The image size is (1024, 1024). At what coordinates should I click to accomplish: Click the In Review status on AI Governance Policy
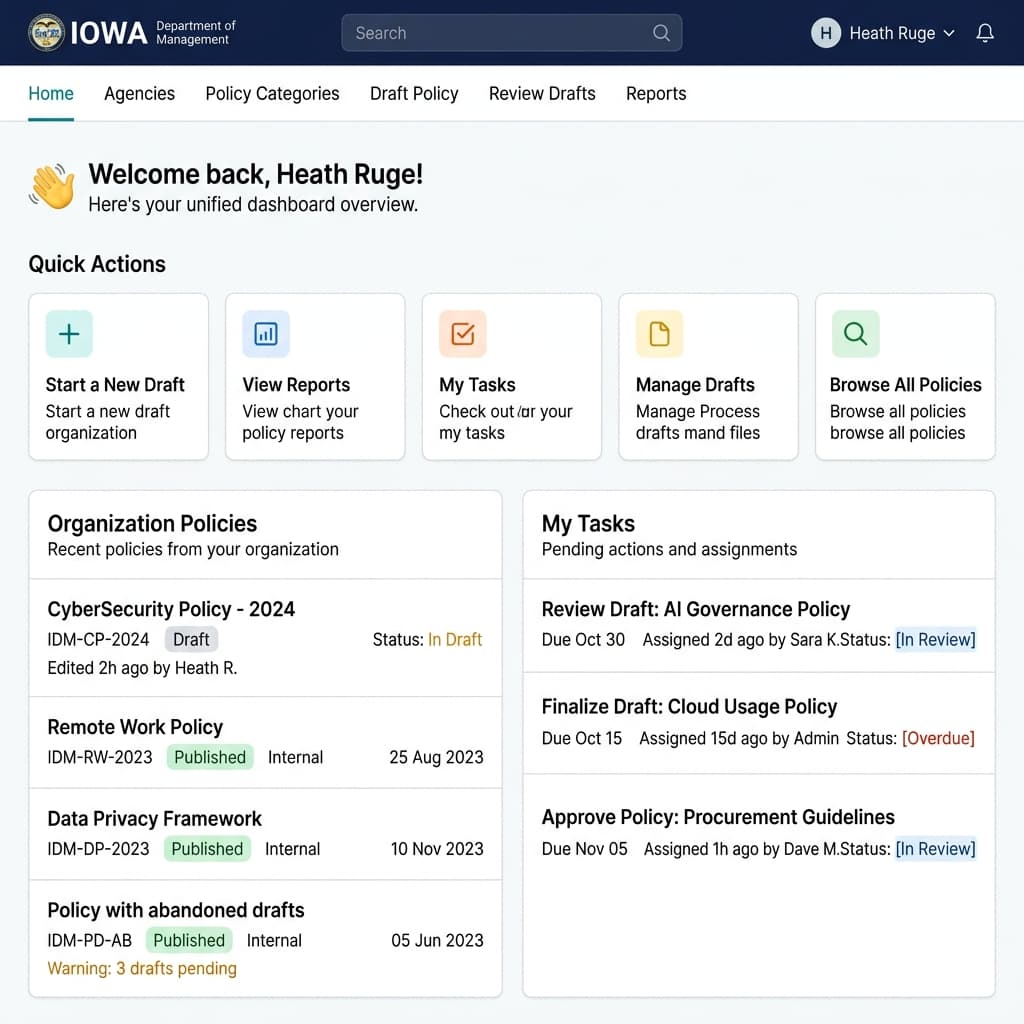pyautogui.click(x=936, y=639)
